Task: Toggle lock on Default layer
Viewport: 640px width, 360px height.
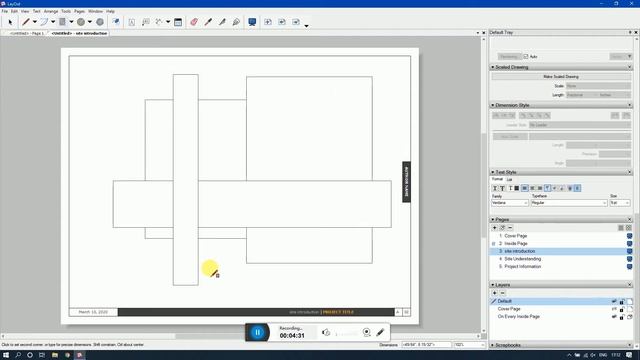Action: (622, 302)
